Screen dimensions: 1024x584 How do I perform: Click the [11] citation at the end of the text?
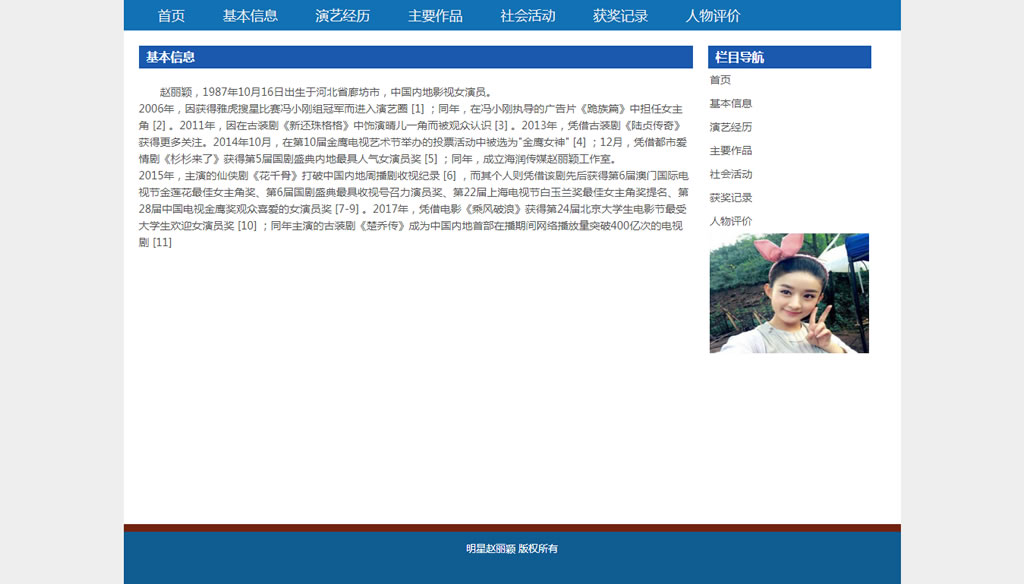pos(162,243)
